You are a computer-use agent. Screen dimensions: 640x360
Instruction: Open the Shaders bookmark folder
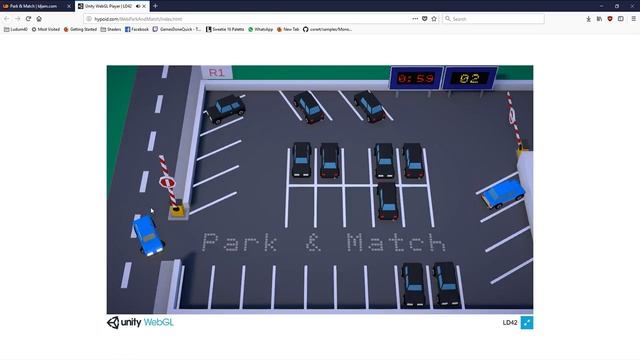pos(111,29)
